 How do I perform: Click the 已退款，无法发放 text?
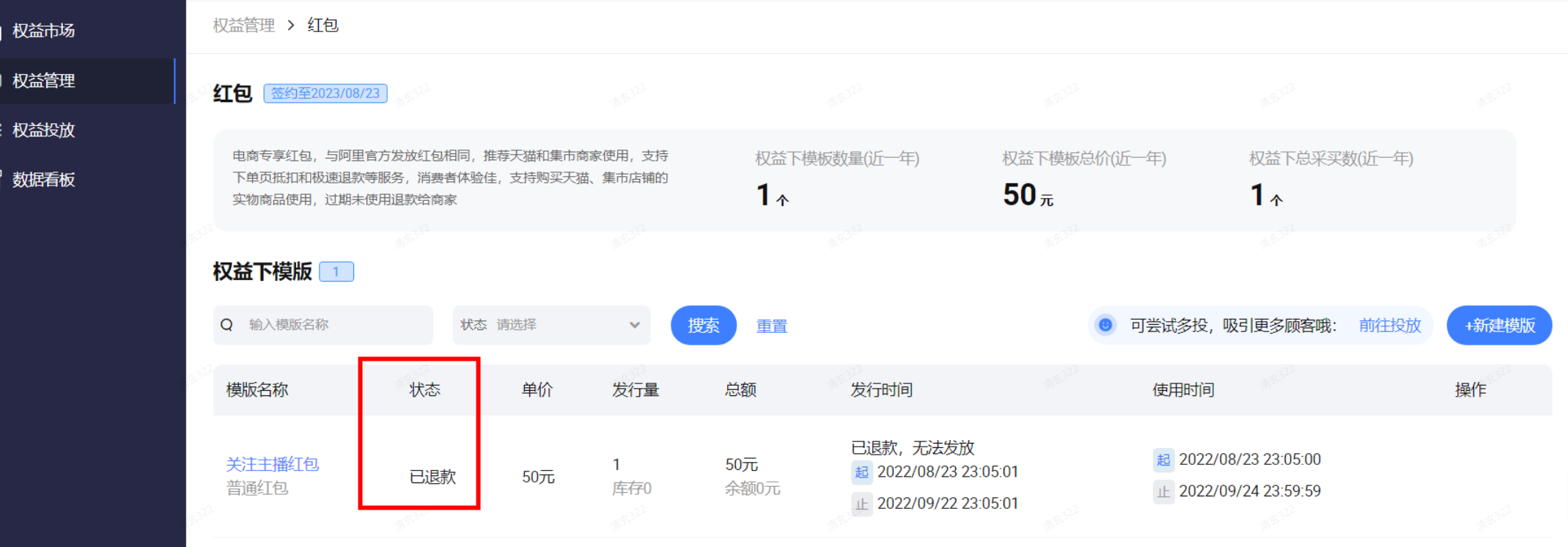[913, 448]
